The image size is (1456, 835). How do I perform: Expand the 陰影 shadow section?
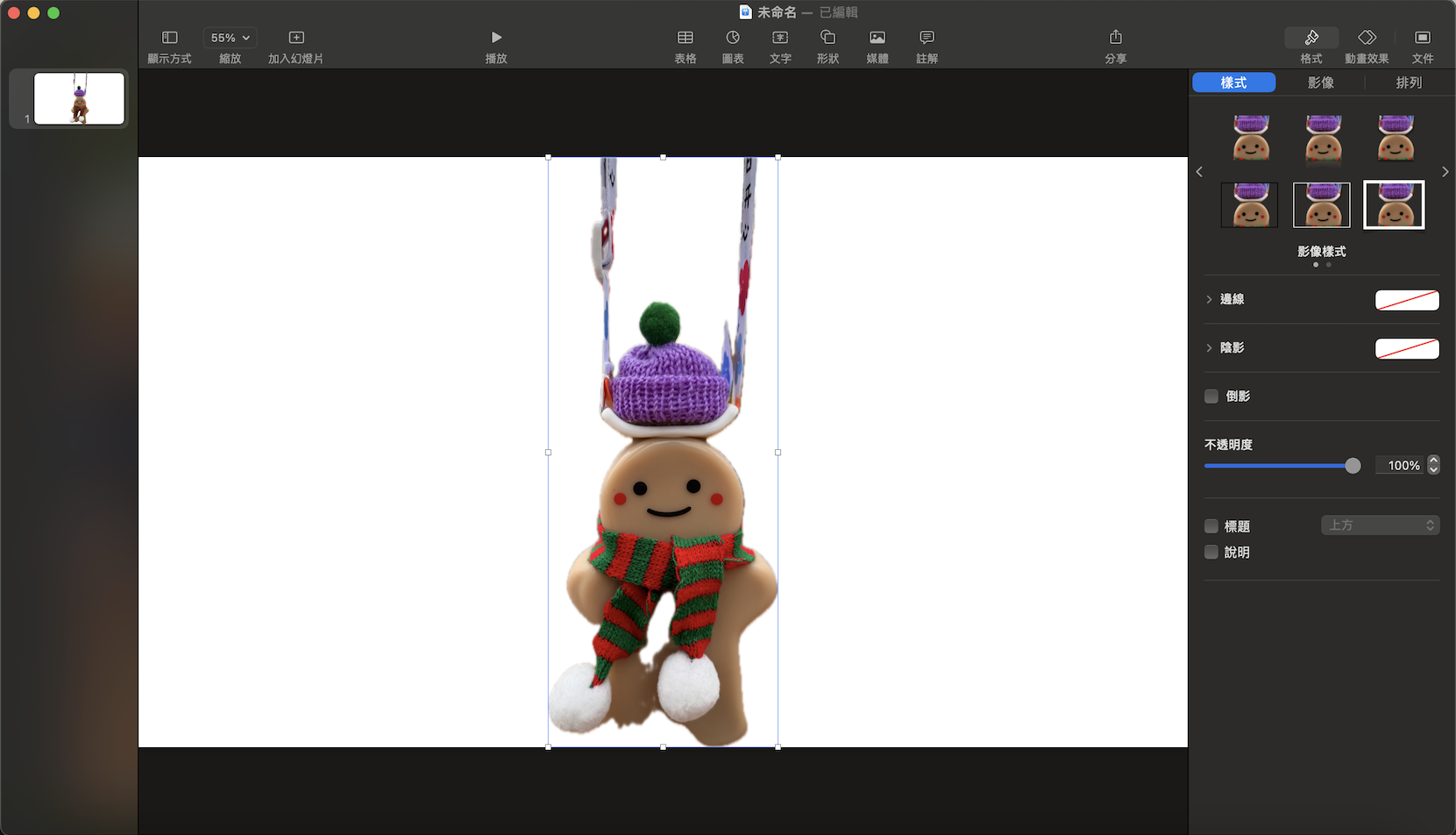tap(1210, 348)
